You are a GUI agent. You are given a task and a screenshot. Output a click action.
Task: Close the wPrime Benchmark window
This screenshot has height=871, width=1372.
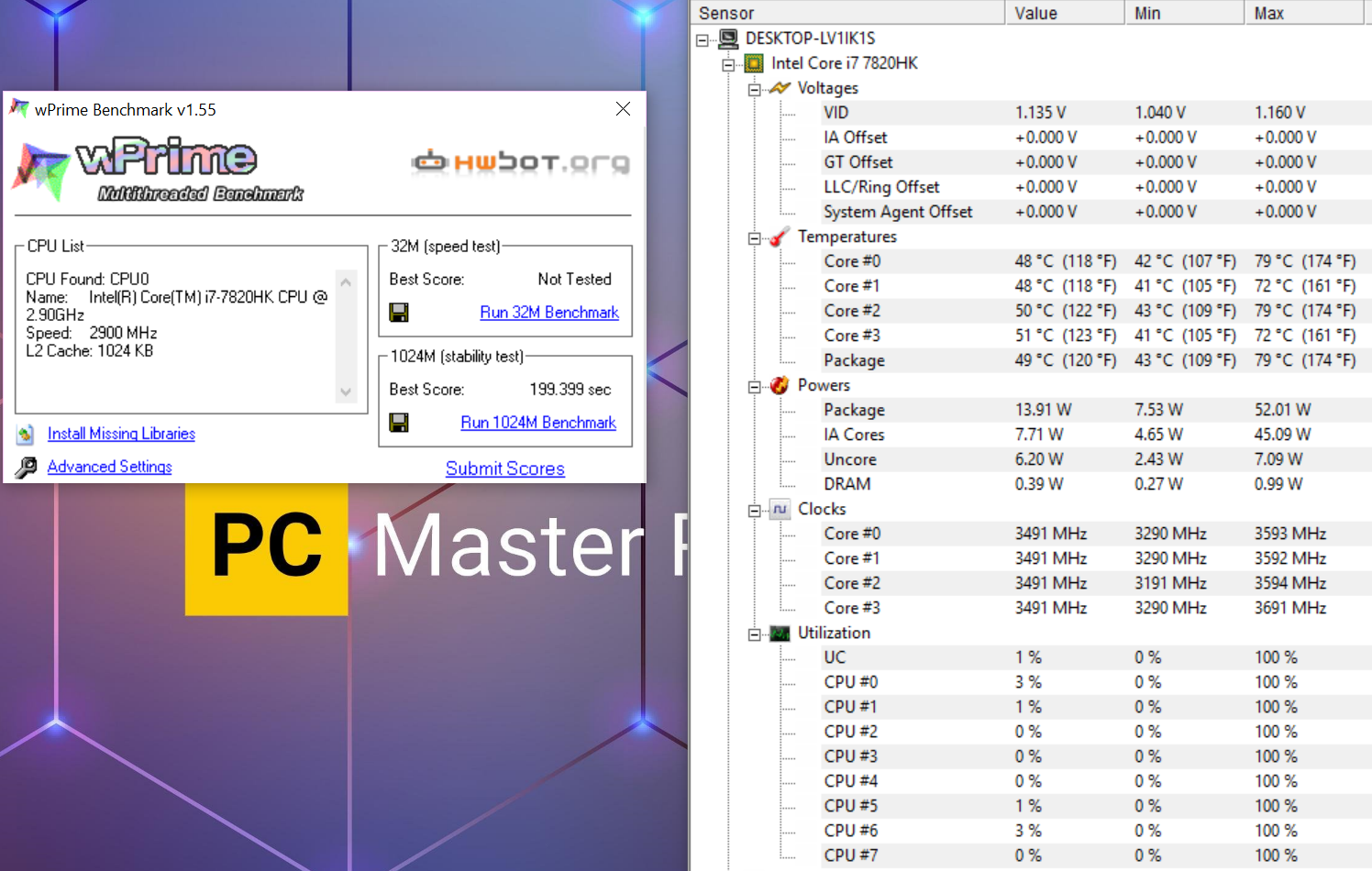coord(623,109)
